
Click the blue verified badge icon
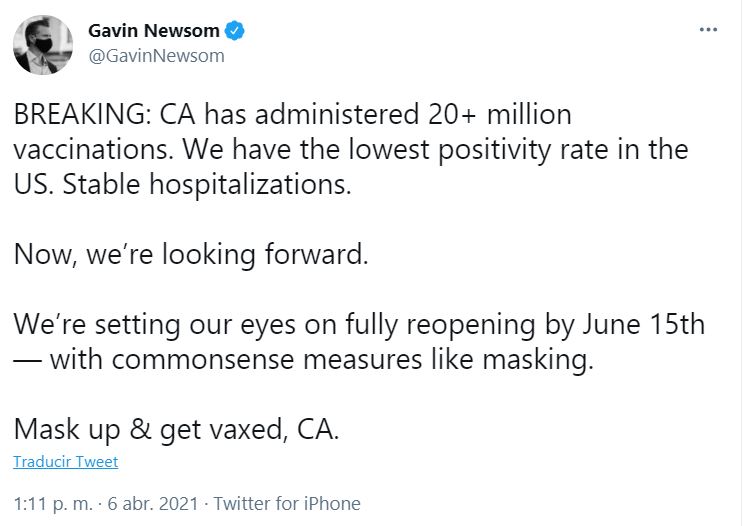coord(236,31)
